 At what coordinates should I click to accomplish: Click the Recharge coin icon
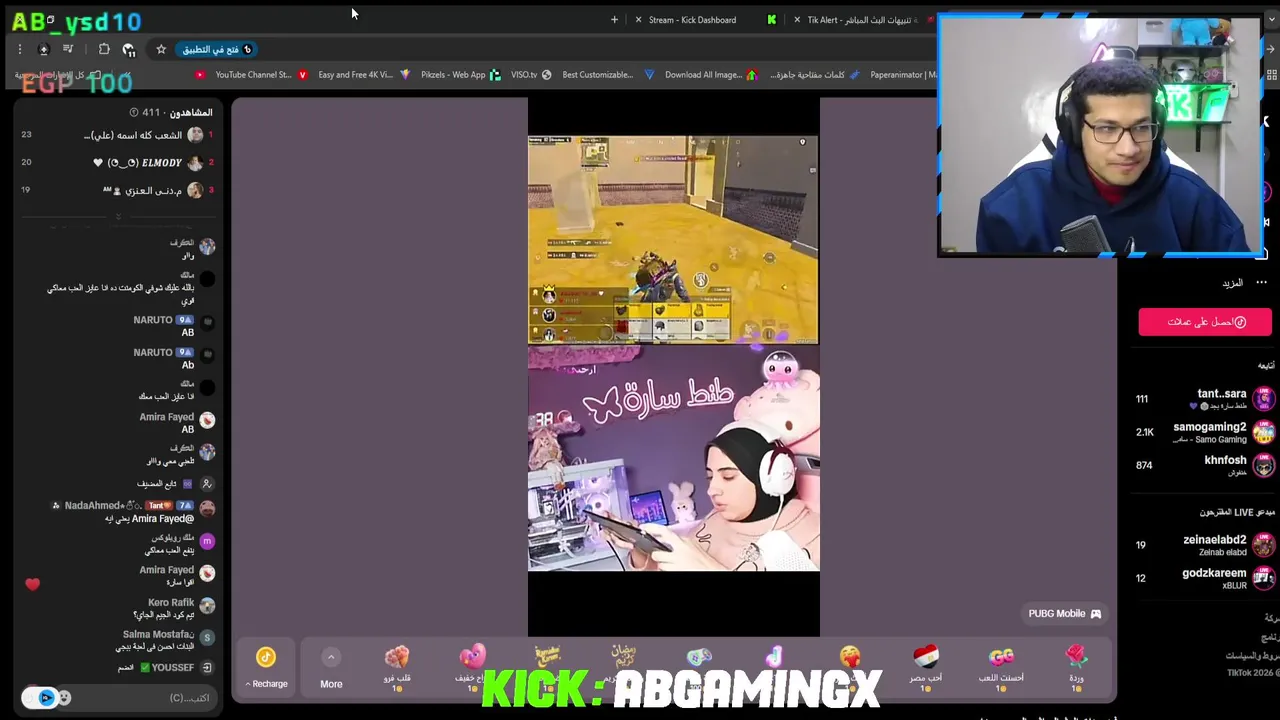click(x=265, y=657)
